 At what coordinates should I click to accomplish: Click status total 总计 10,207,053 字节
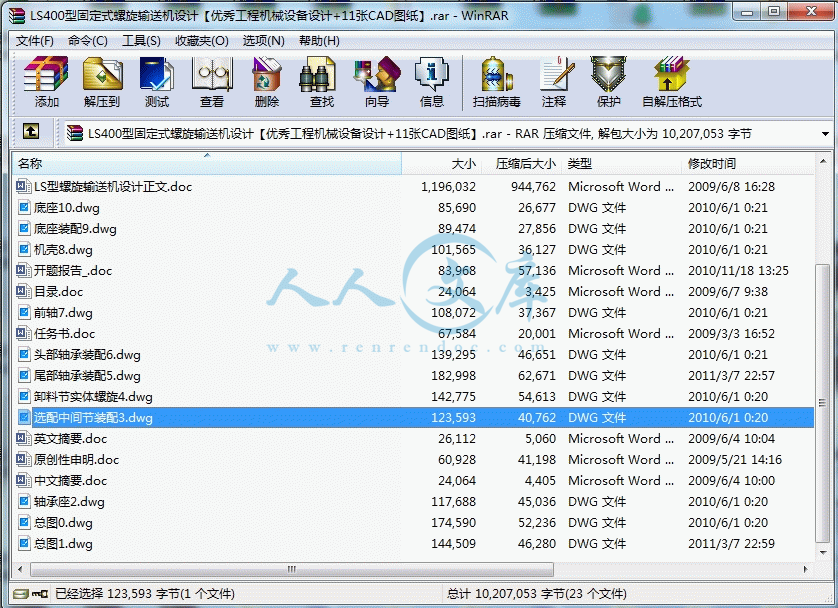tap(537, 594)
